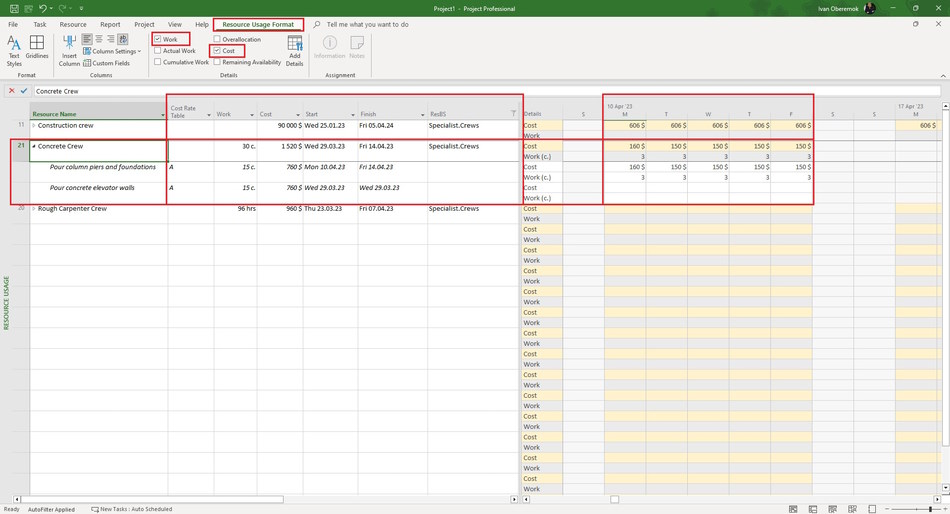Click the zoom in plus icon
Image resolution: width=950 pixels, height=514 pixels.
click(946, 509)
